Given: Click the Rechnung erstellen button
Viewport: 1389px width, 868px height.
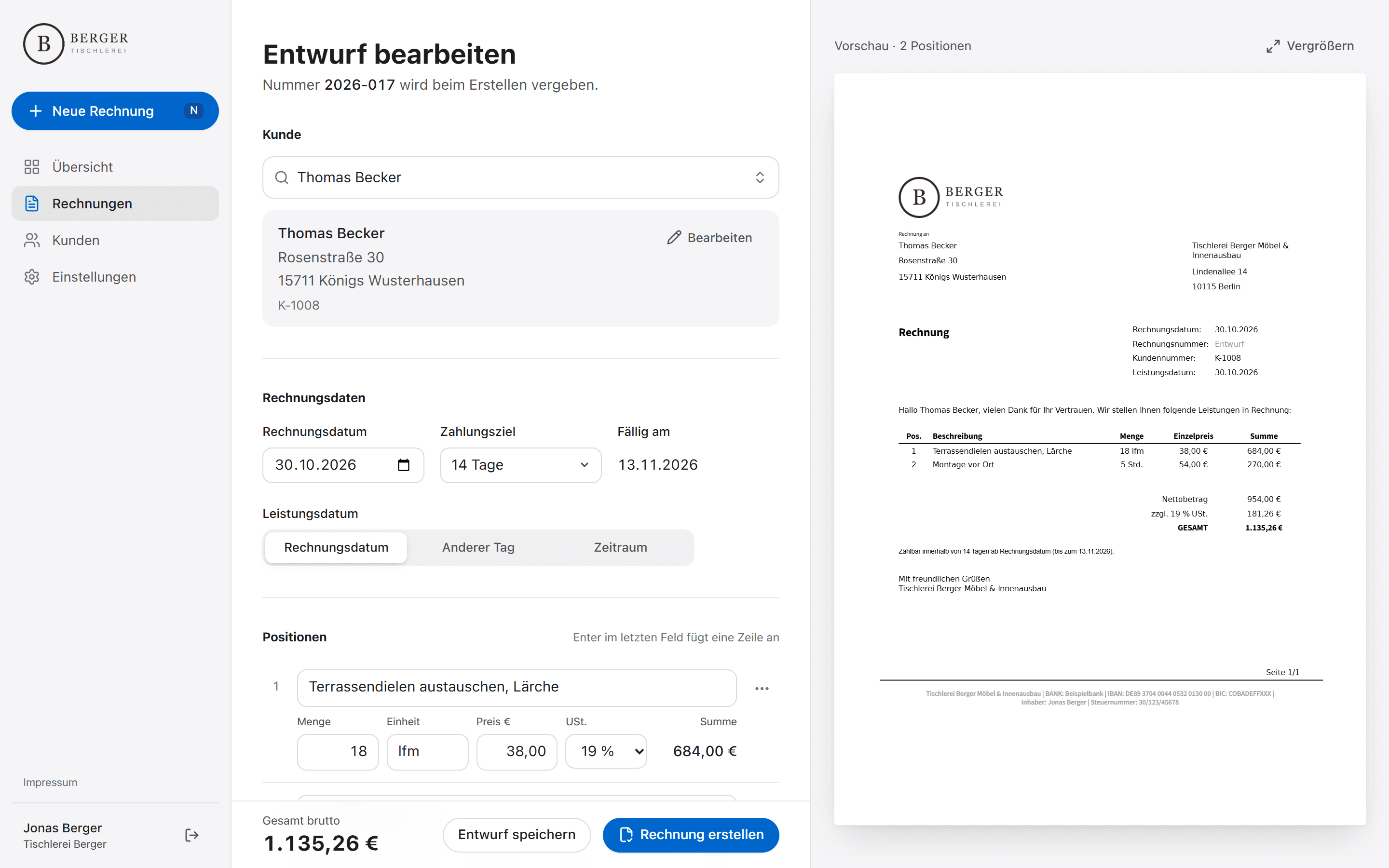Looking at the screenshot, I should click(x=691, y=835).
